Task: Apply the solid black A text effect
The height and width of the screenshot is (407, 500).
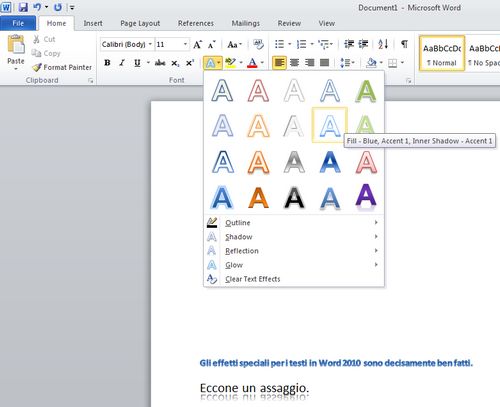Action: (294, 198)
